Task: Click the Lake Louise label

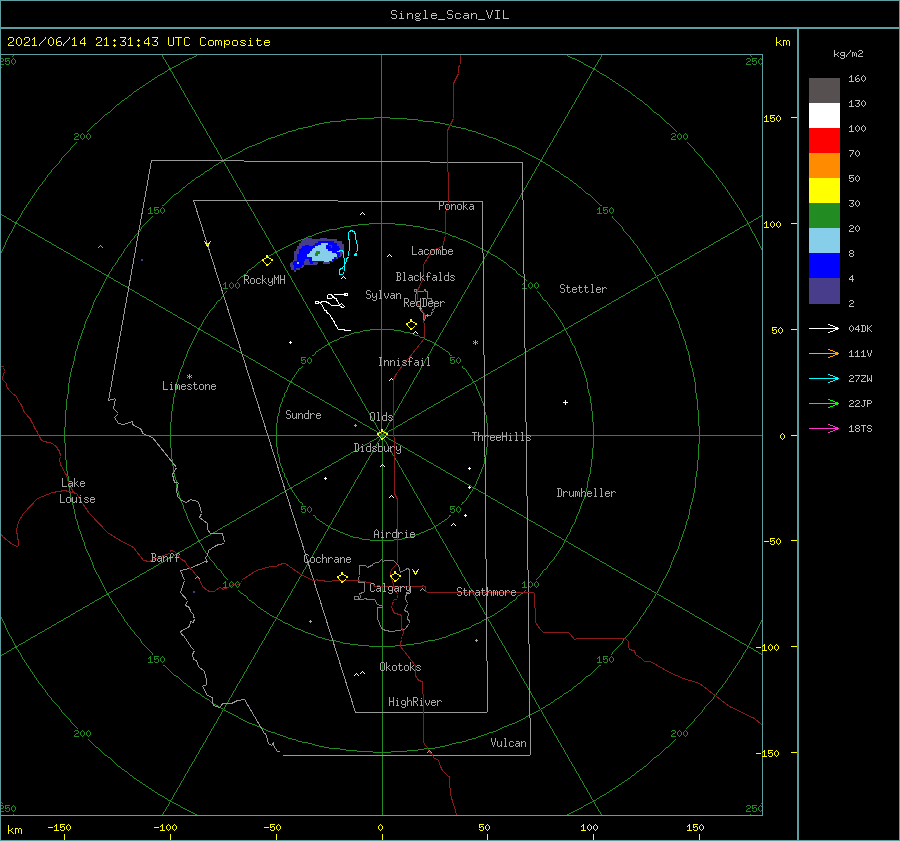Action: pos(77,491)
